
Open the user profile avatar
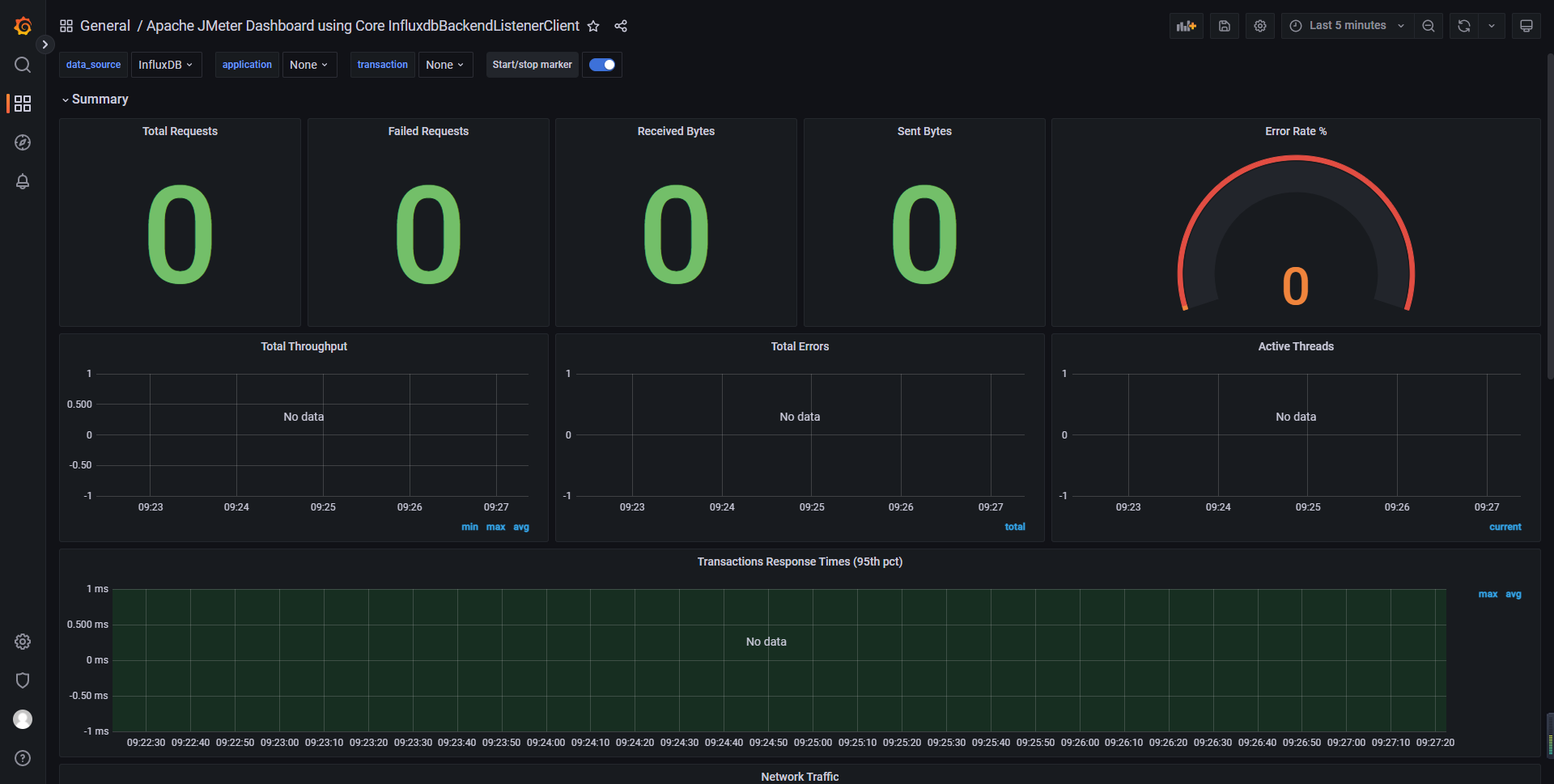click(23, 719)
